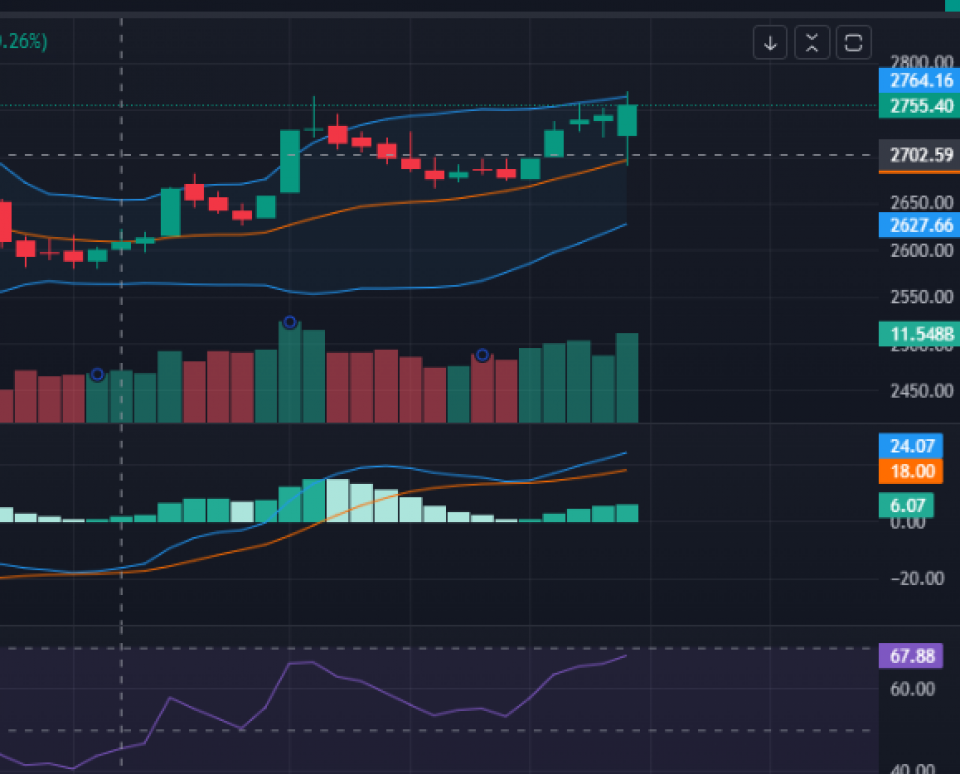Click the 24.07 MACD value label

click(911, 446)
